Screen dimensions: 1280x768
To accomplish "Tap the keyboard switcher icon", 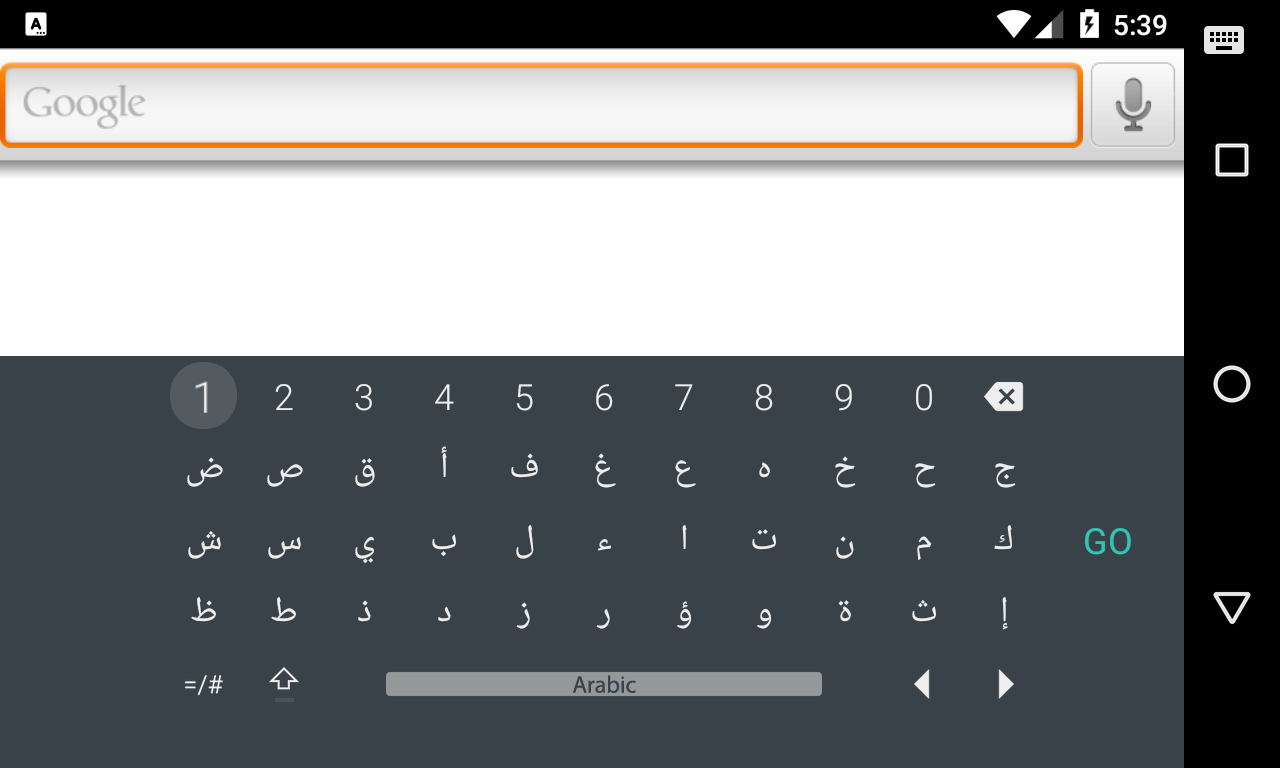I will (1224, 40).
